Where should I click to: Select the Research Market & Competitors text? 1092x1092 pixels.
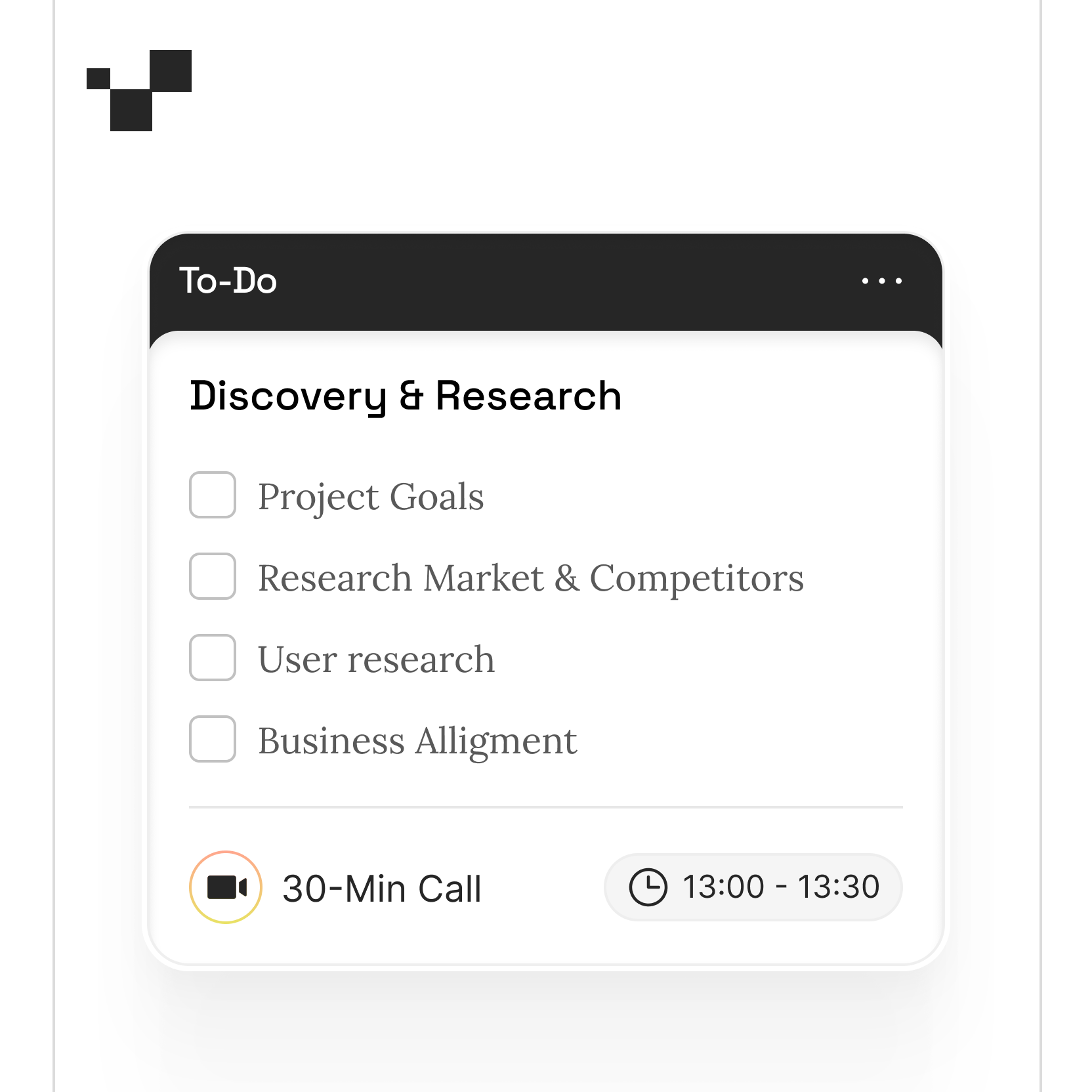tap(530, 578)
